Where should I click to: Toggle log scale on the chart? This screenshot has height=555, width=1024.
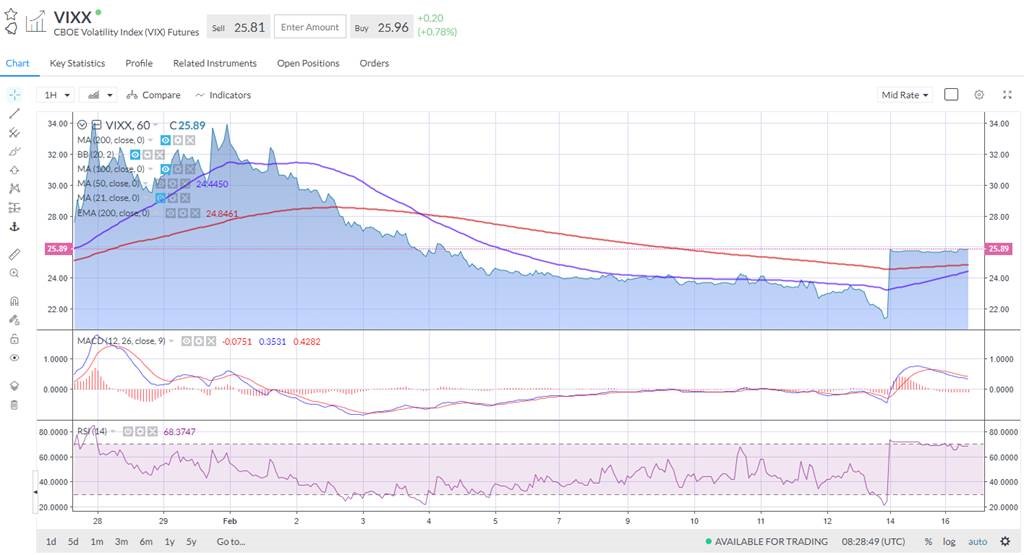click(x=950, y=542)
